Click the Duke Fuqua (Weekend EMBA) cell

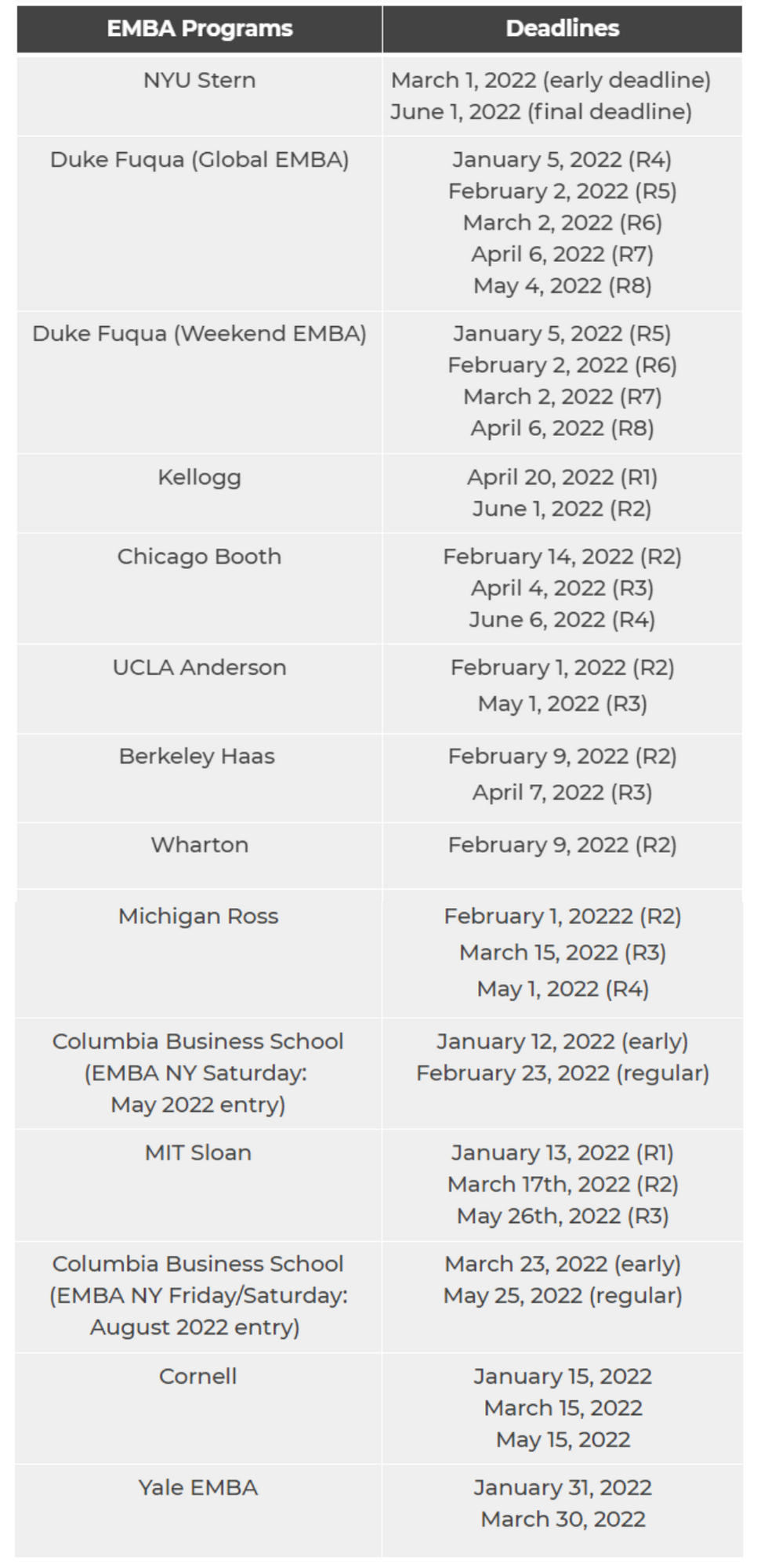pyautogui.click(x=199, y=334)
